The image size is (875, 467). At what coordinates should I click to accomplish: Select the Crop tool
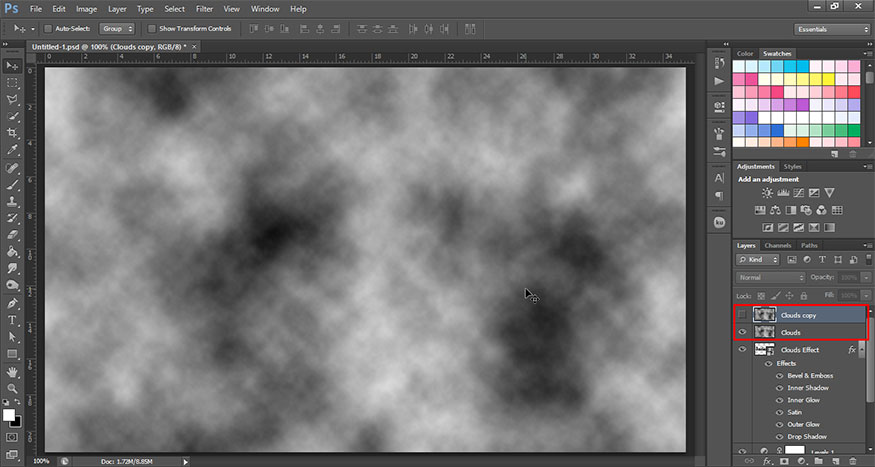[x=13, y=133]
